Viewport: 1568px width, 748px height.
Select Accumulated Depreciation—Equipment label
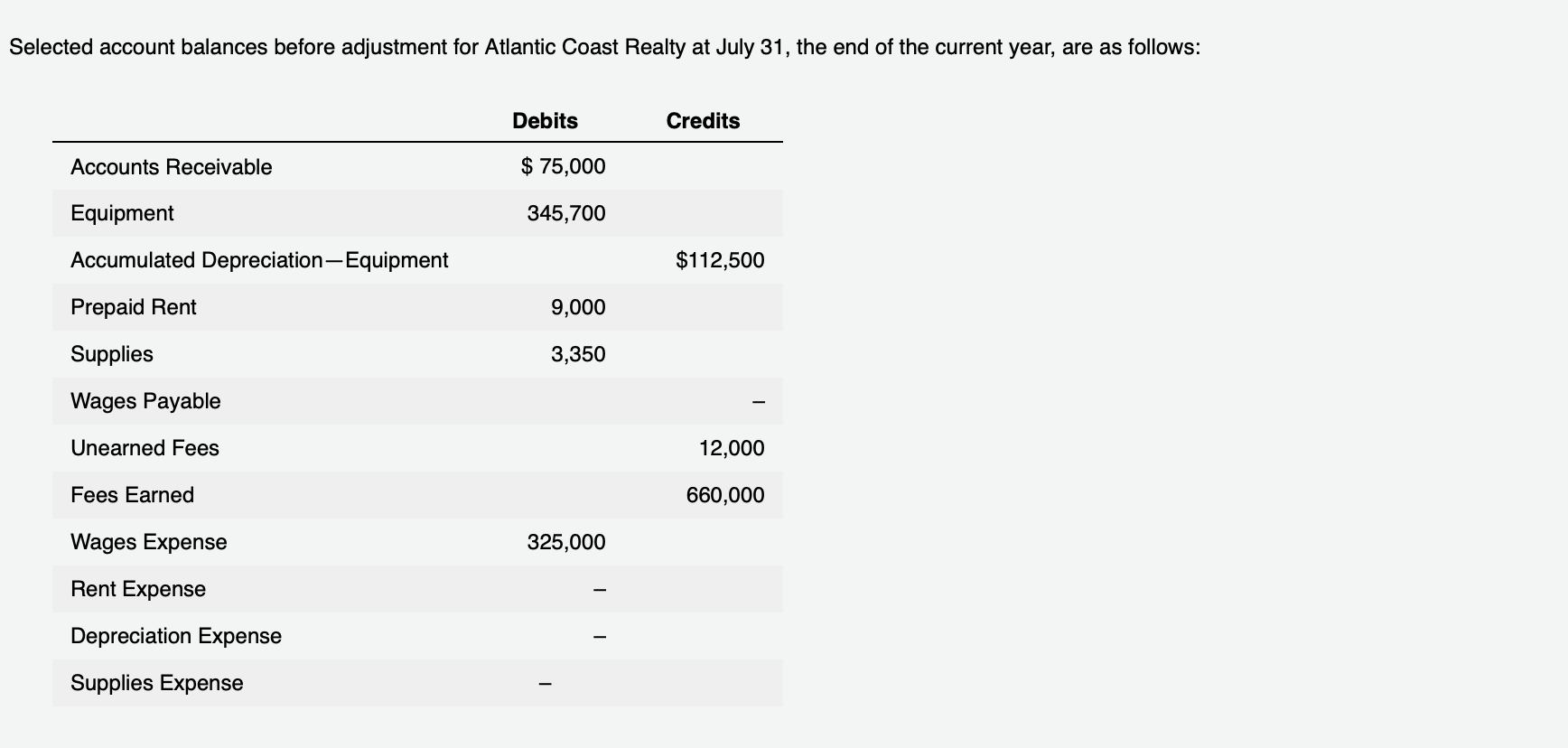259,261
